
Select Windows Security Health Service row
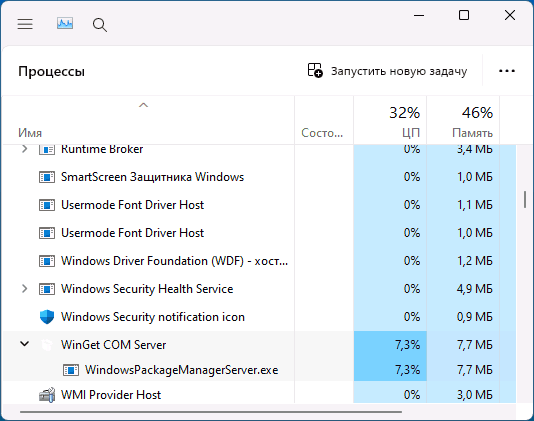click(259, 289)
